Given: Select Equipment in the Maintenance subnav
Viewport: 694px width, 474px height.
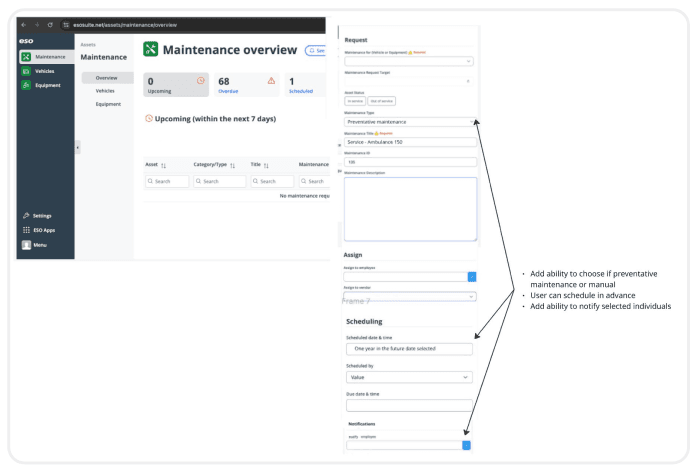Looking at the screenshot, I should pos(108,104).
